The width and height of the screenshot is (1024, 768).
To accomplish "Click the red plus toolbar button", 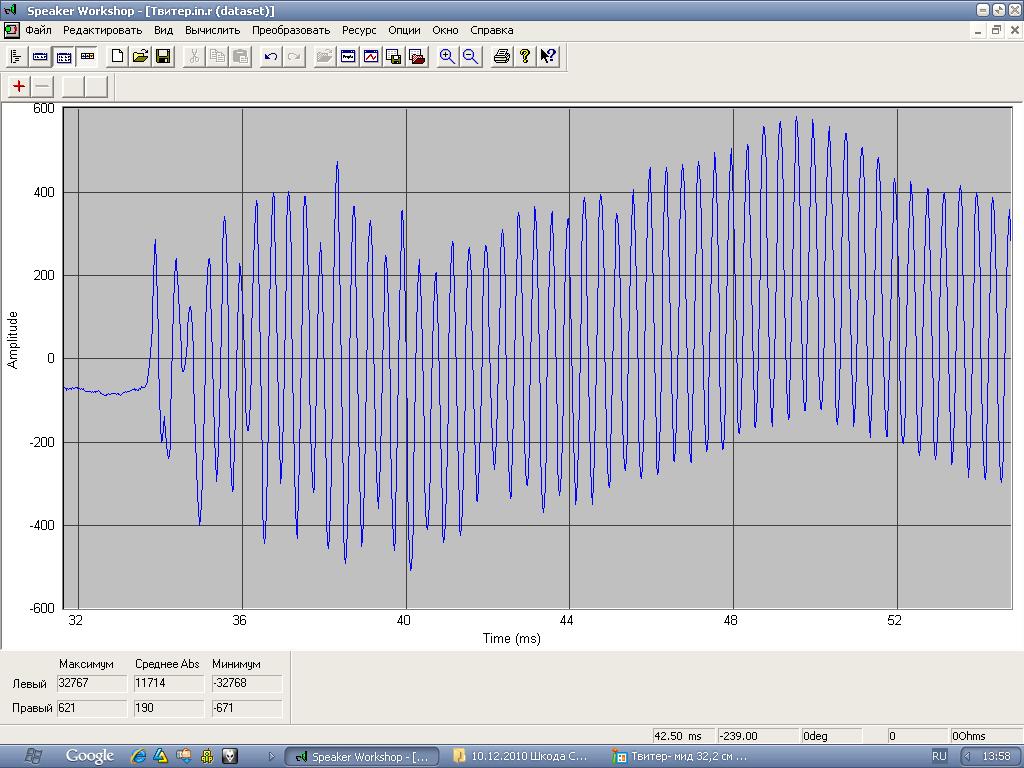I will (x=19, y=86).
